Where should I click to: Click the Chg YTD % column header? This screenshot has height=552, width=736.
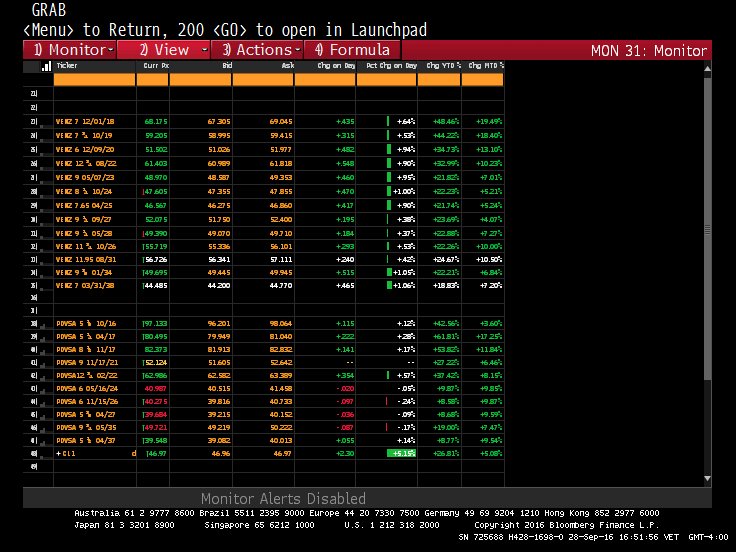click(x=442, y=66)
